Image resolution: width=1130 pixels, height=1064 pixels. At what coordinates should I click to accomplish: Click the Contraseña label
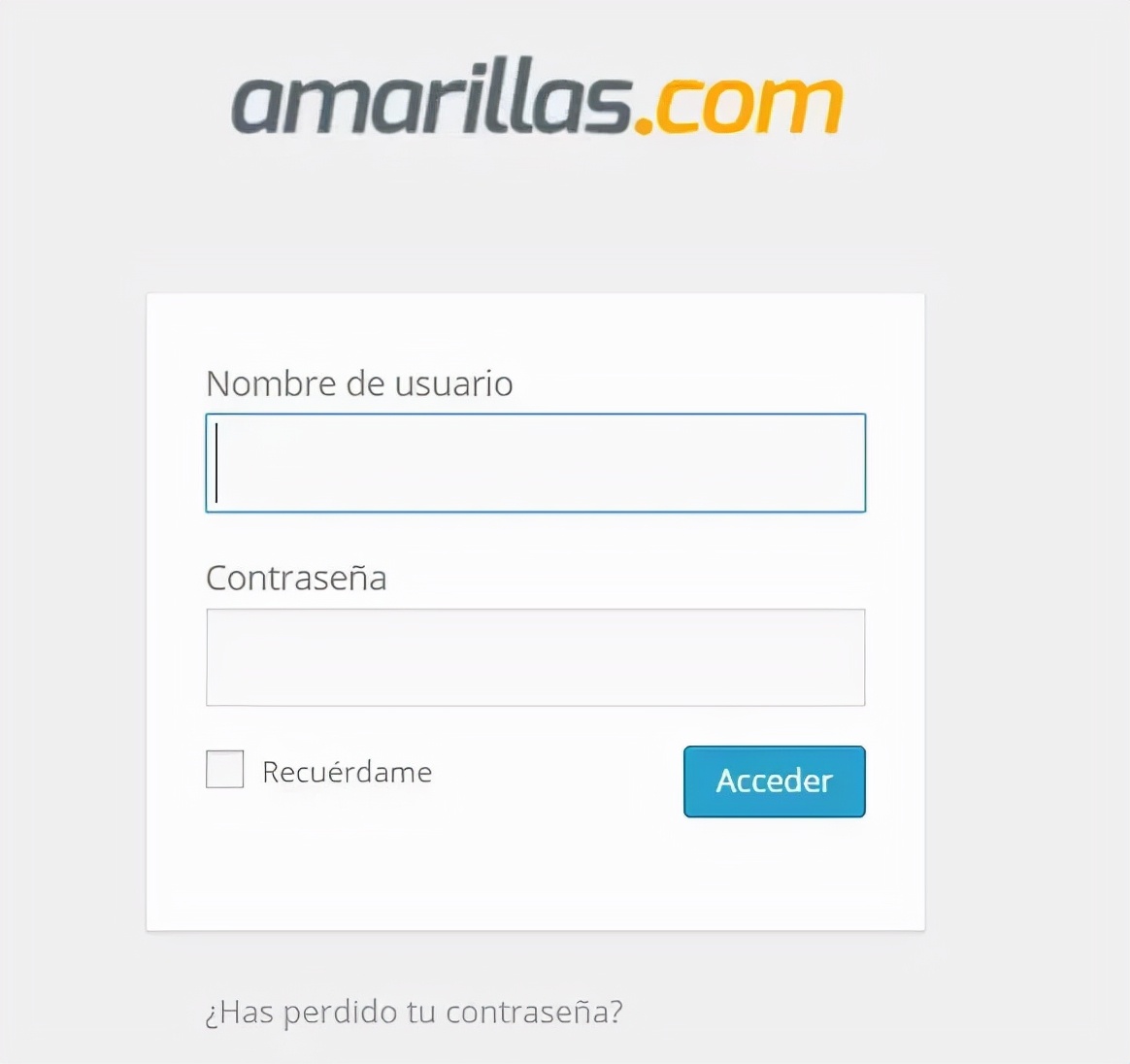296,578
